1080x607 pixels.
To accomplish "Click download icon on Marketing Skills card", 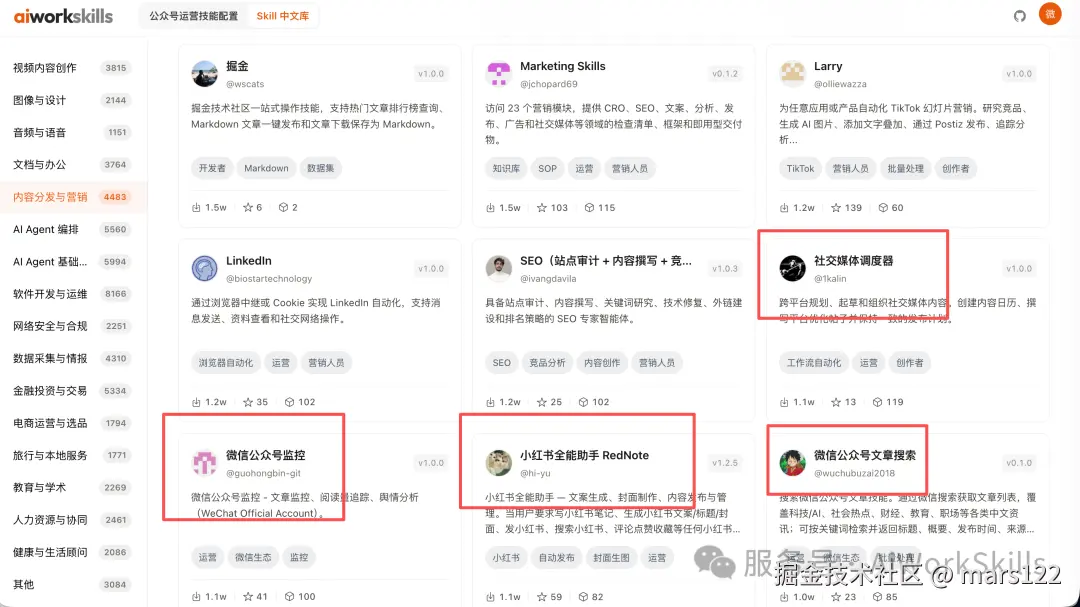I will [490, 207].
